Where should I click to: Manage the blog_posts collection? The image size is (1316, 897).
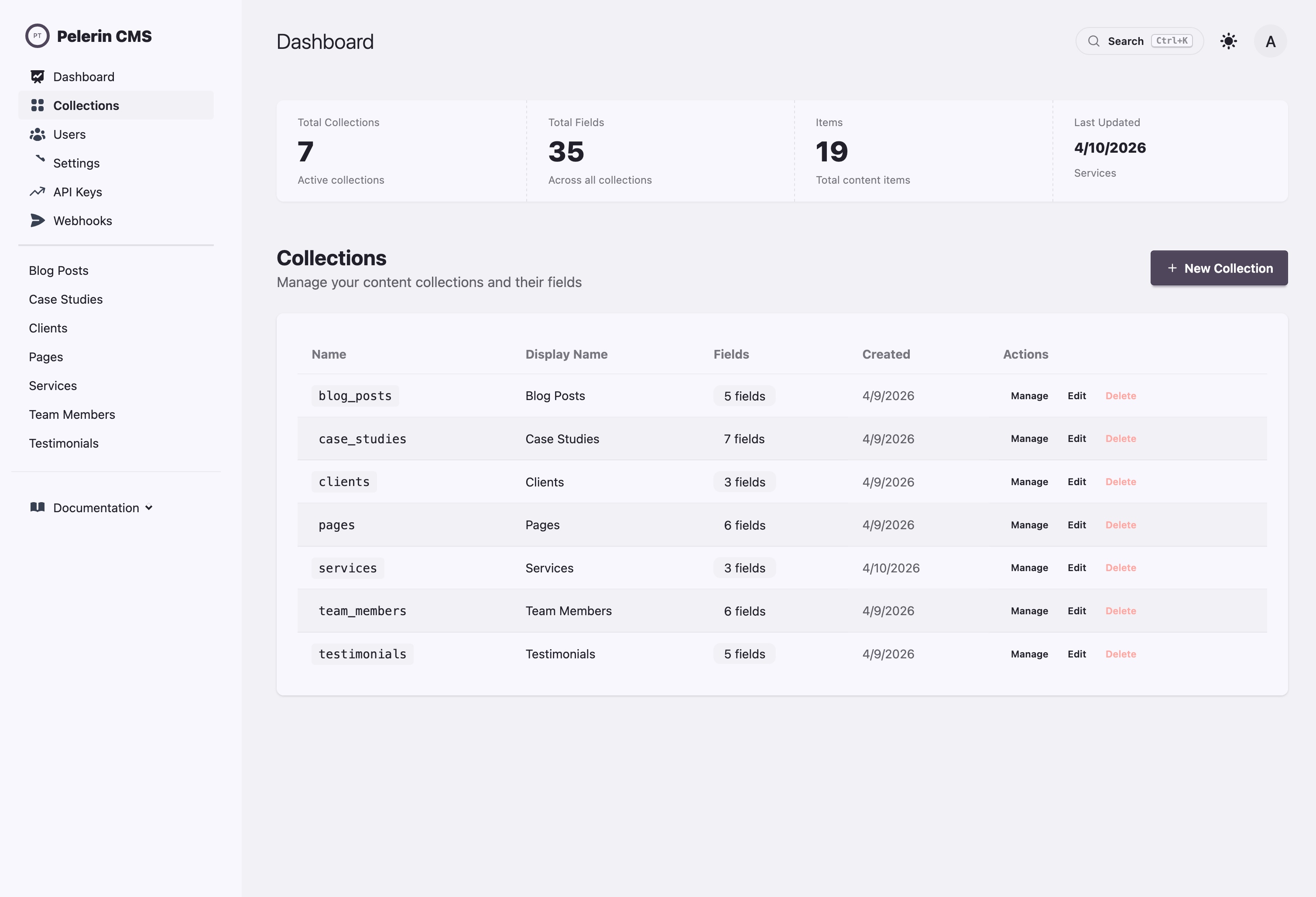pyautogui.click(x=1029, y=395)
